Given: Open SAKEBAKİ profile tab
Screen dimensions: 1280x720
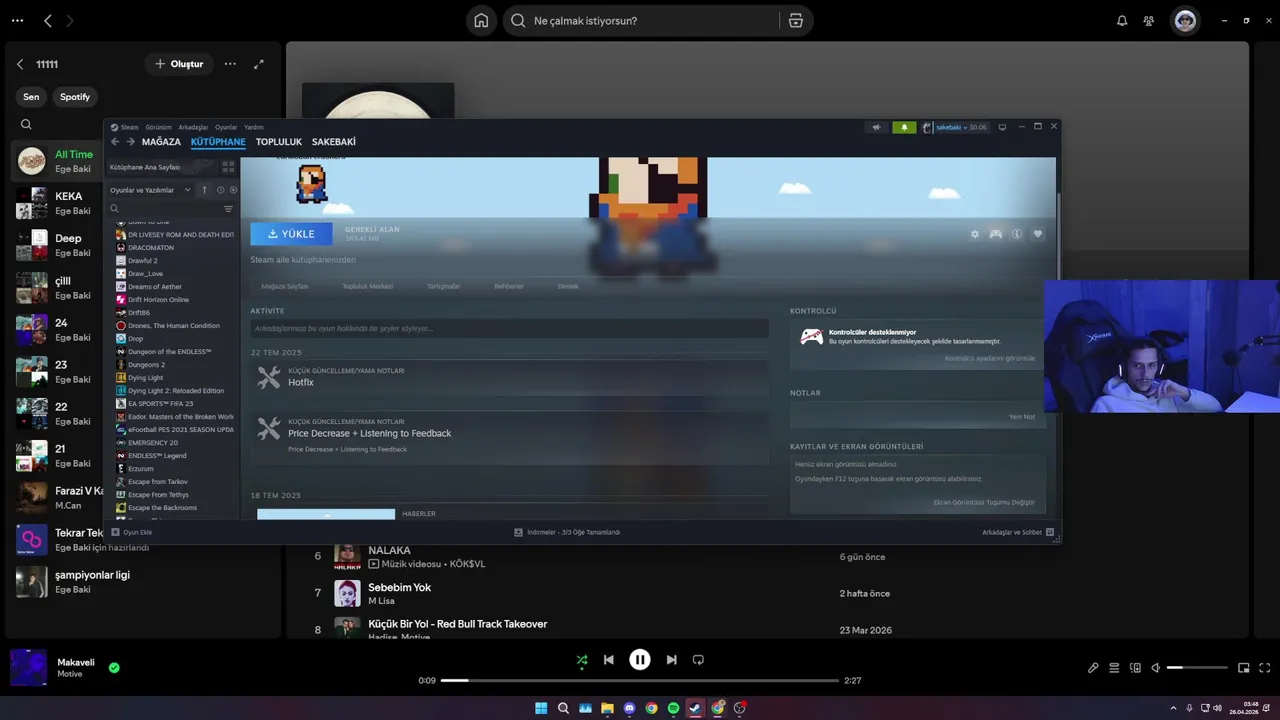Looking at the screenshot, I should [334, 142].
